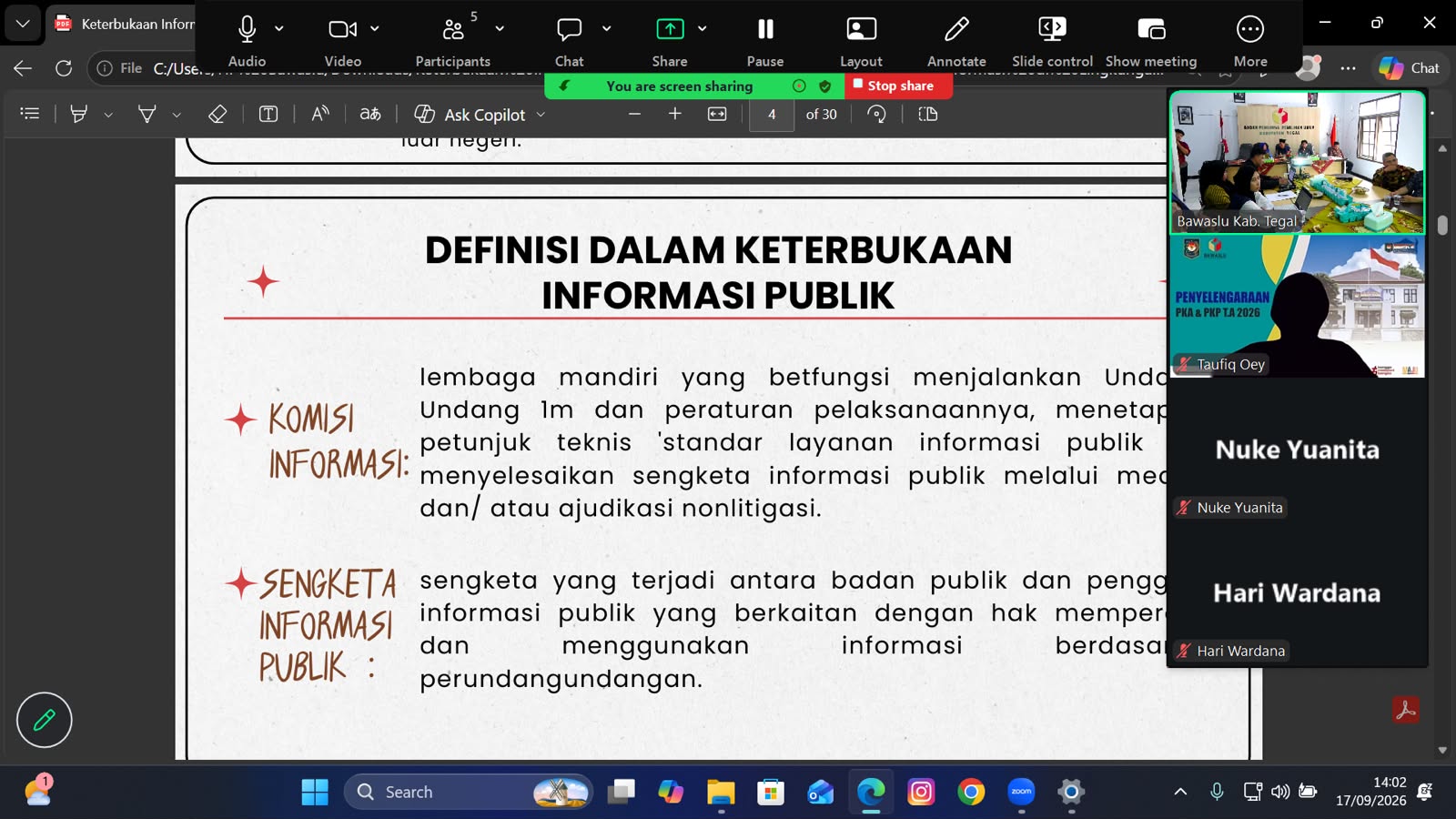Rotate the PDF page
This screenshot has width=1456, height=819.
[877, 114]
